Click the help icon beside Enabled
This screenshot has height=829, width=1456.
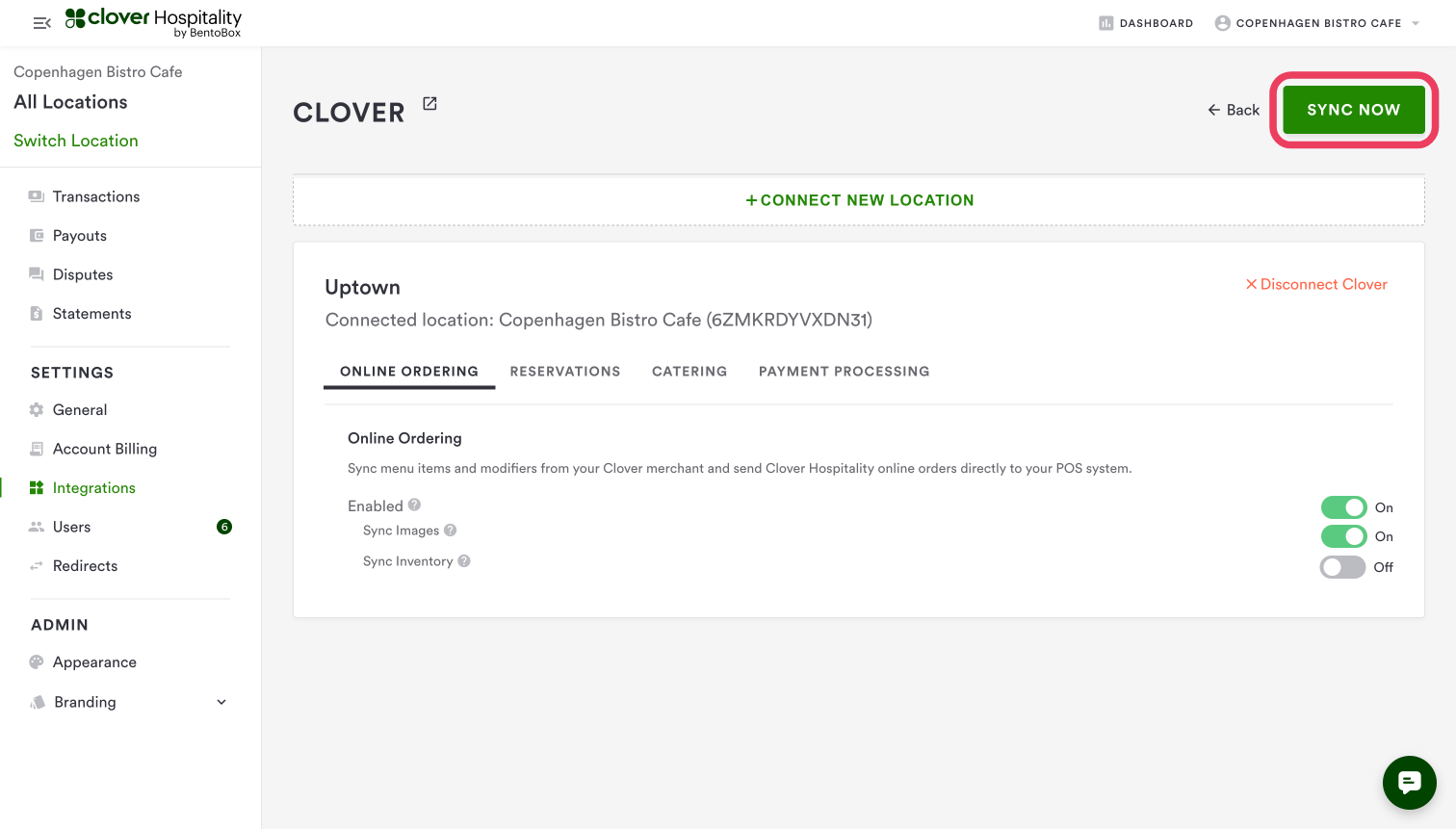pyautogui.click(x=414, y=505)
